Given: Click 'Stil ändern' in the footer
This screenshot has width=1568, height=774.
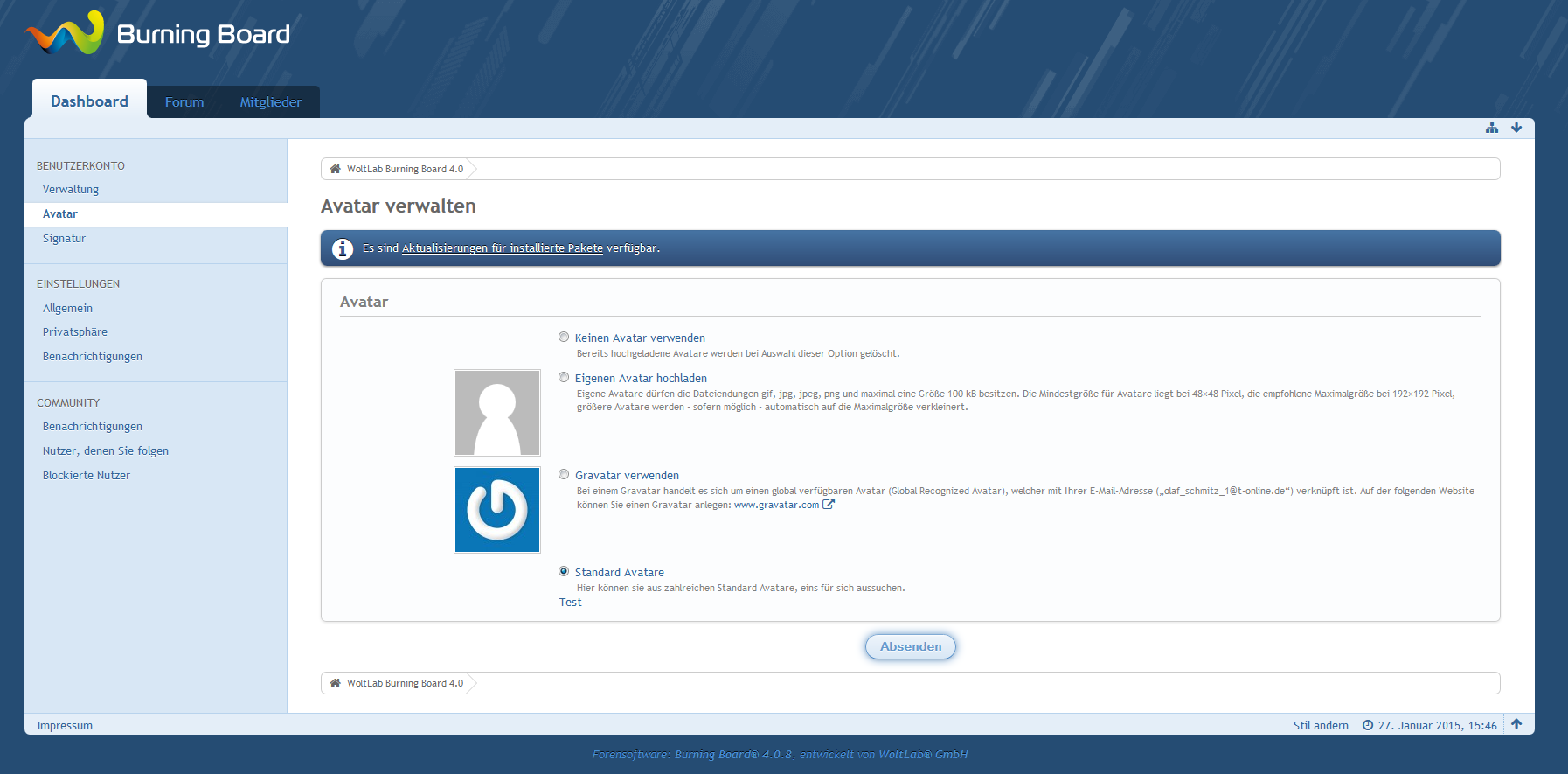Looking at the screenshot, I should [1321, 725].
